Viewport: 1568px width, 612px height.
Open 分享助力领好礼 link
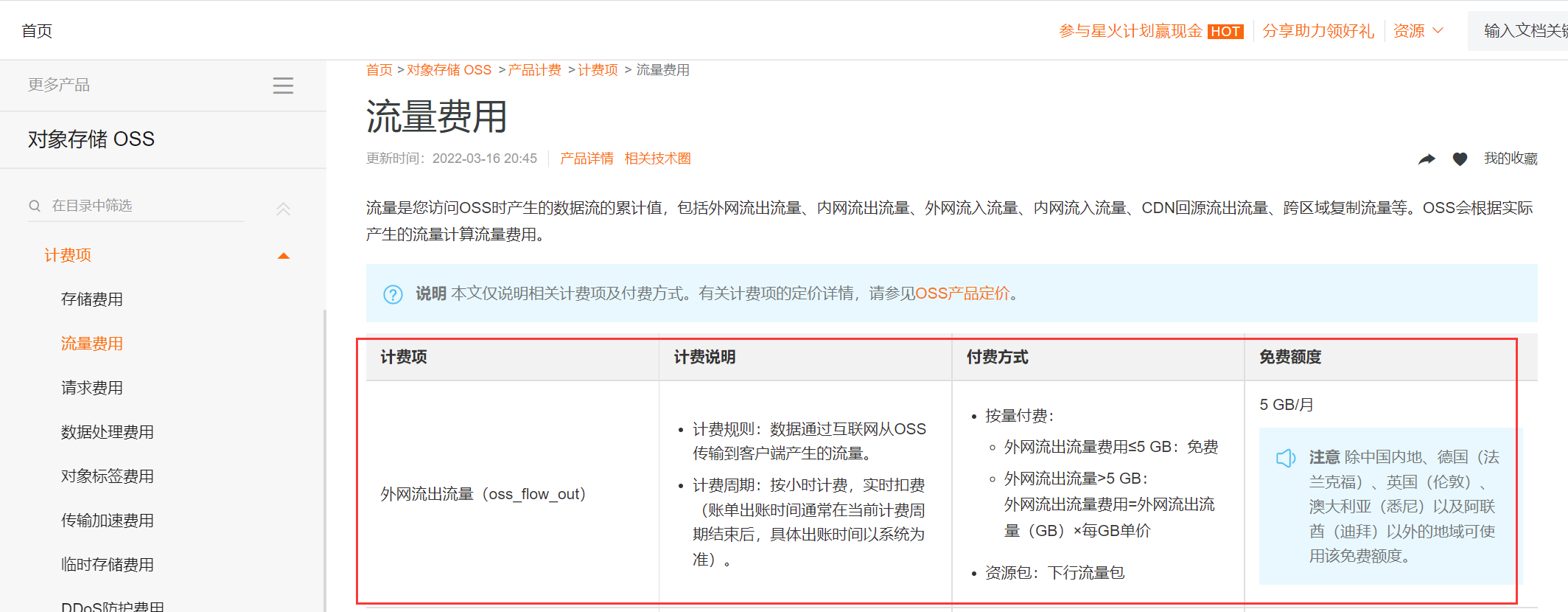click(x=1318, y=31)
